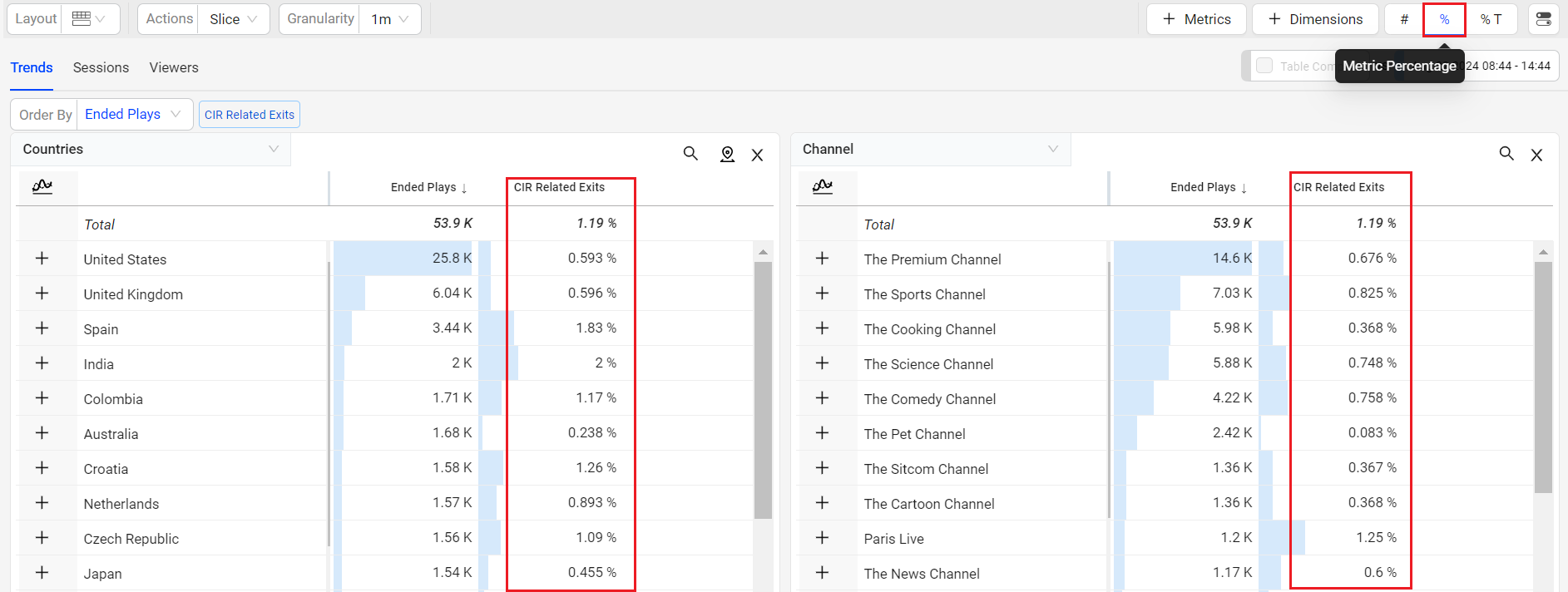Open the Actions Slice dropdown

point(233,19)
